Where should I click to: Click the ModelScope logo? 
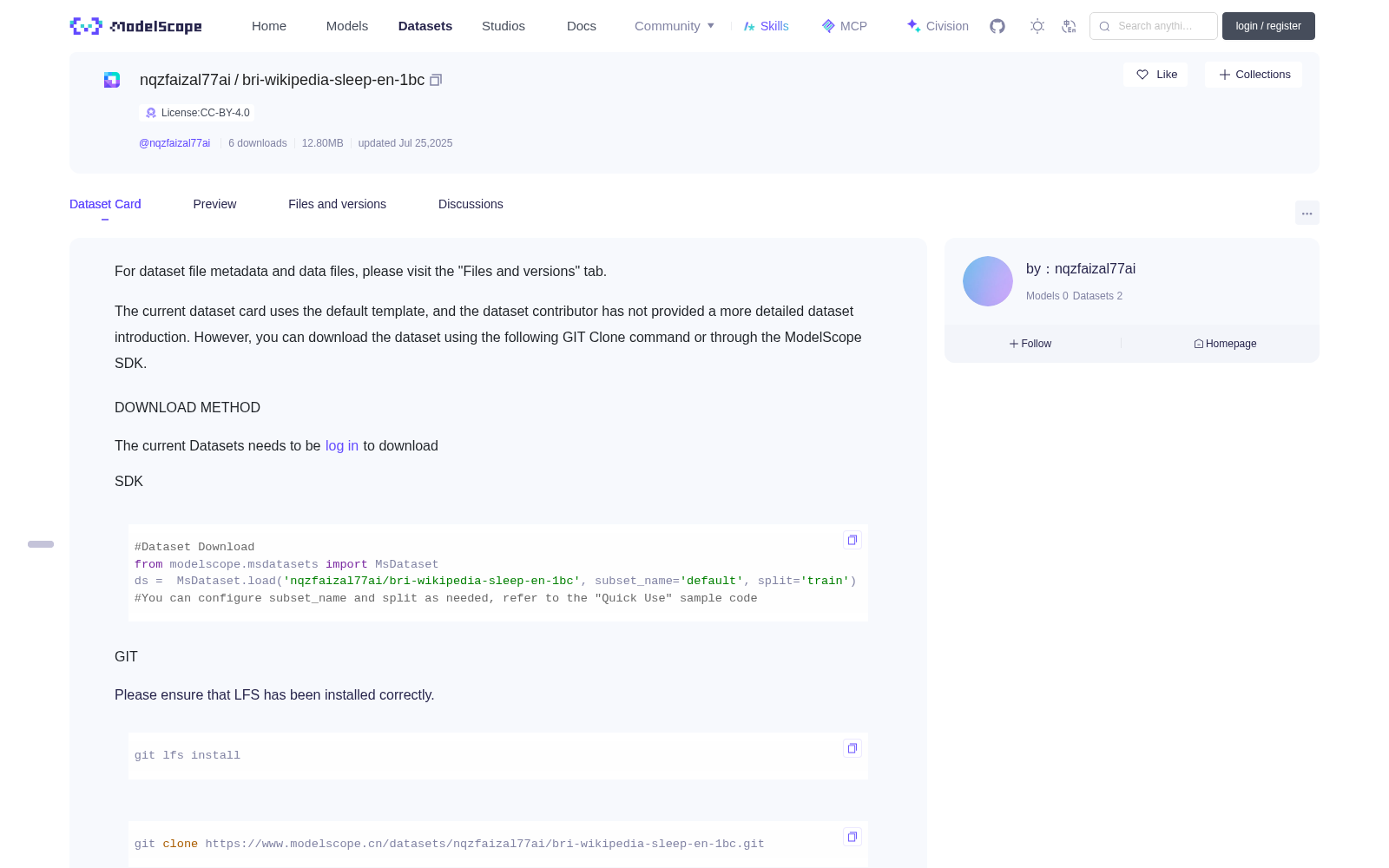[135, 26]
